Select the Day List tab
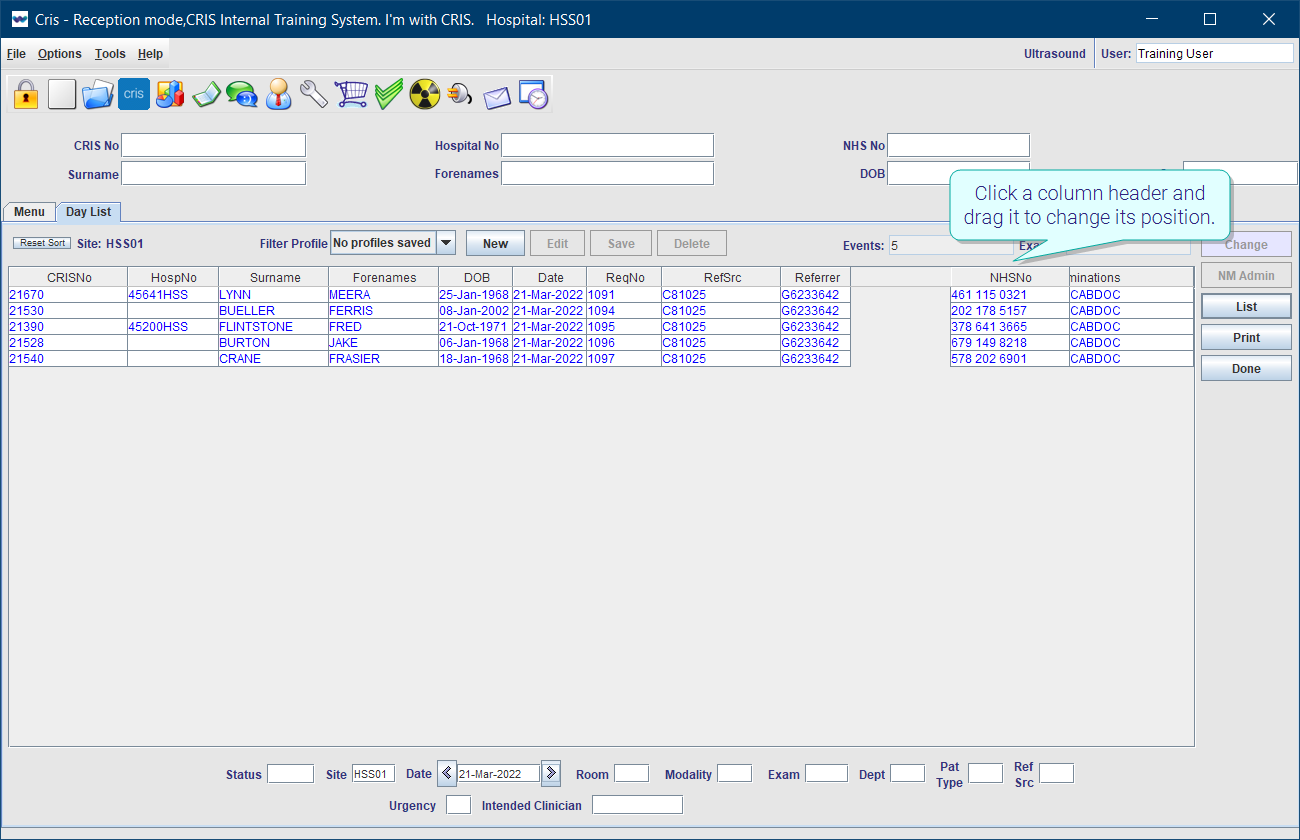The image size is (1300, 840). click(x=89, y=212)
